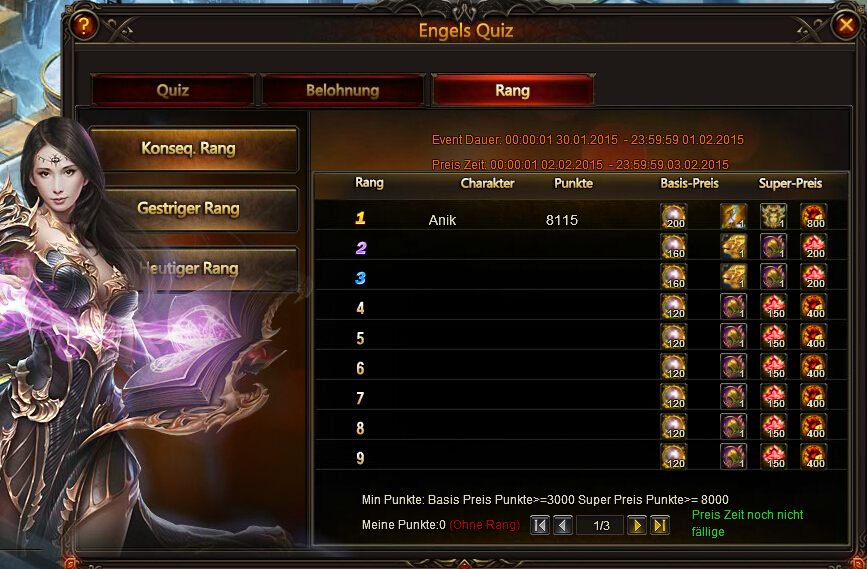Select rank 1 super prize icon showing 800
The height and width of the screenshot is (569, 867).
[x=813, y=216]
